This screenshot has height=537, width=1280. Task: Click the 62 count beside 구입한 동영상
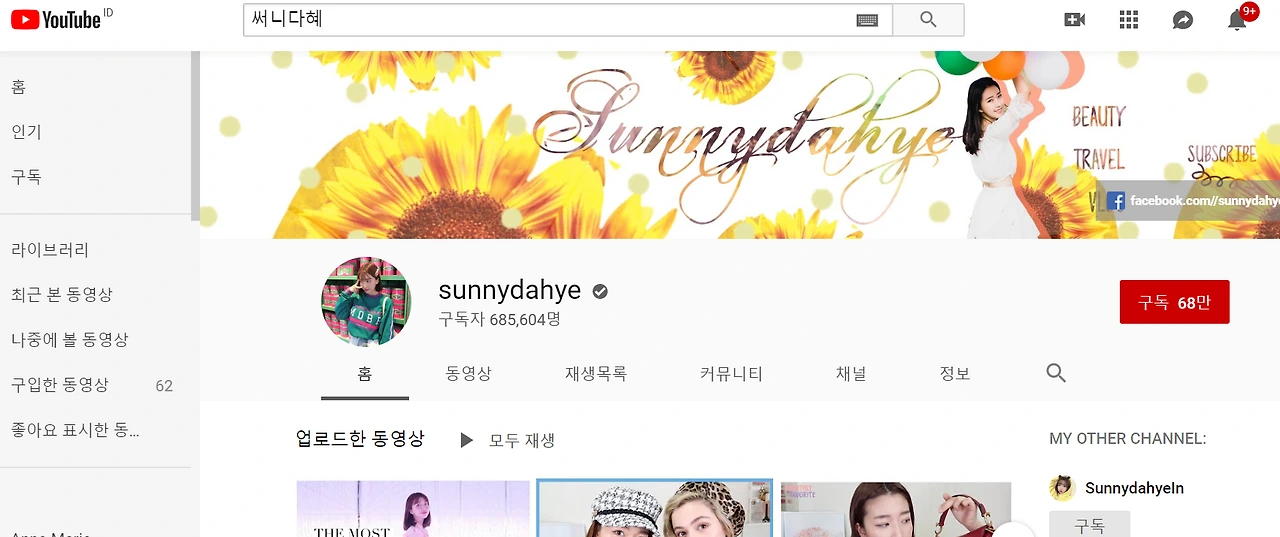tap(164, 385)
